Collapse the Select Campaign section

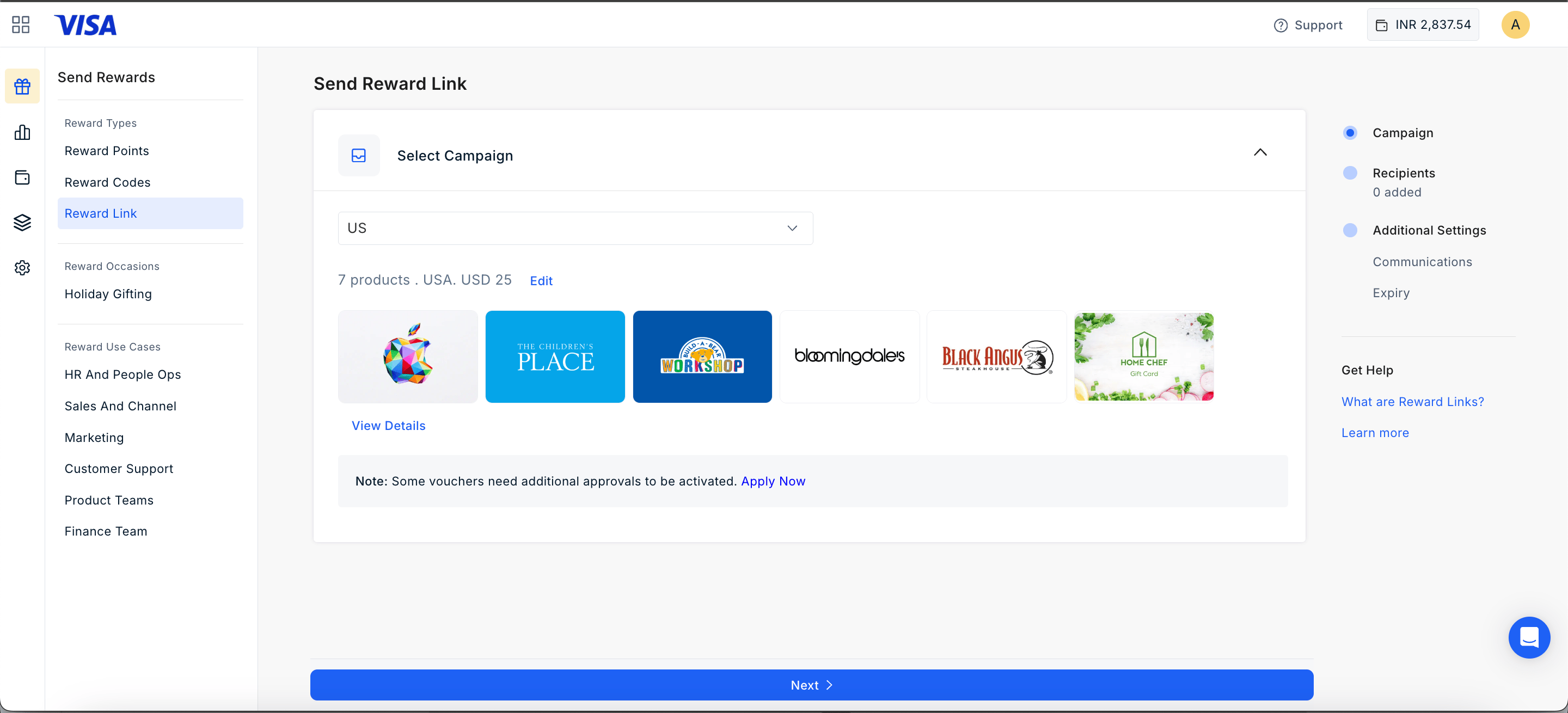[1260, 153]
